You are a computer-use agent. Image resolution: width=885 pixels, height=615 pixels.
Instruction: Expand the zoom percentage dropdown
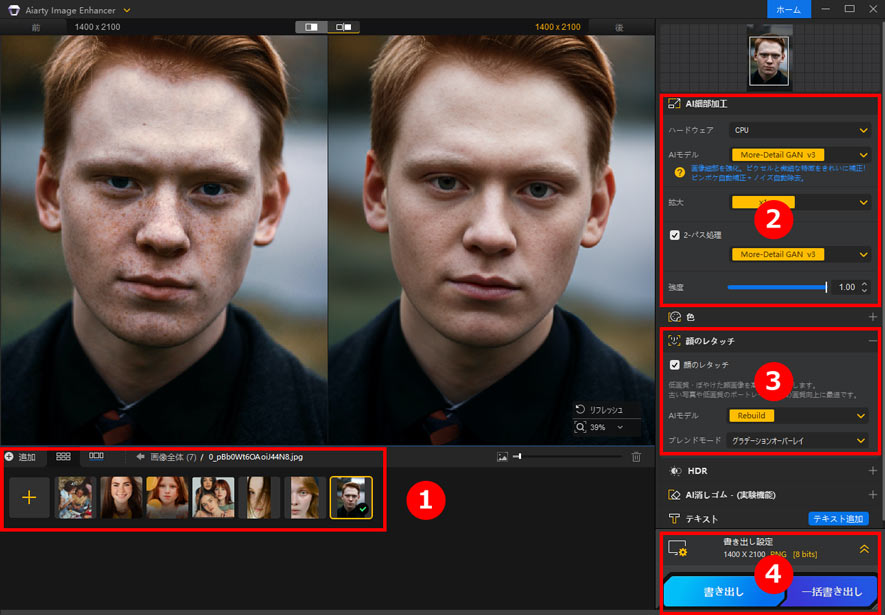(x=620, y=427)
